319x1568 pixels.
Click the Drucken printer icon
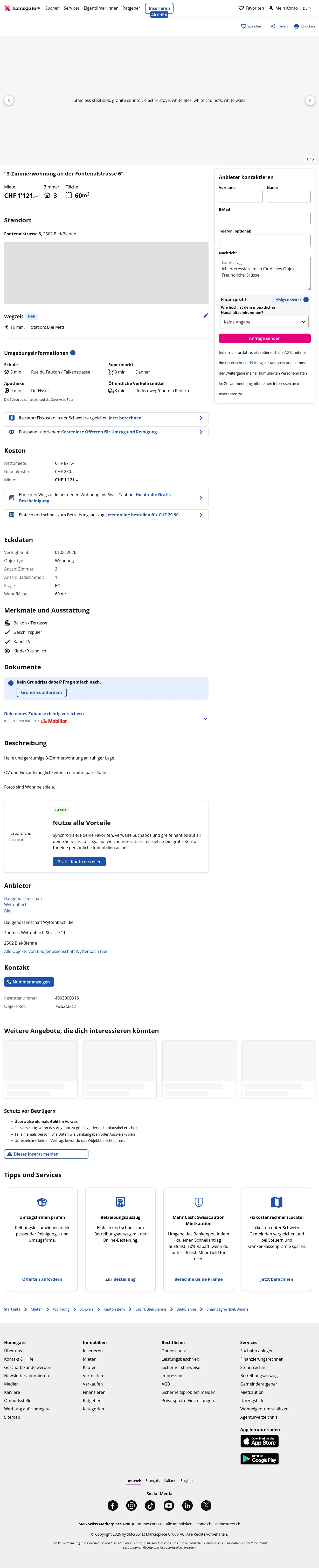[296, 26]
